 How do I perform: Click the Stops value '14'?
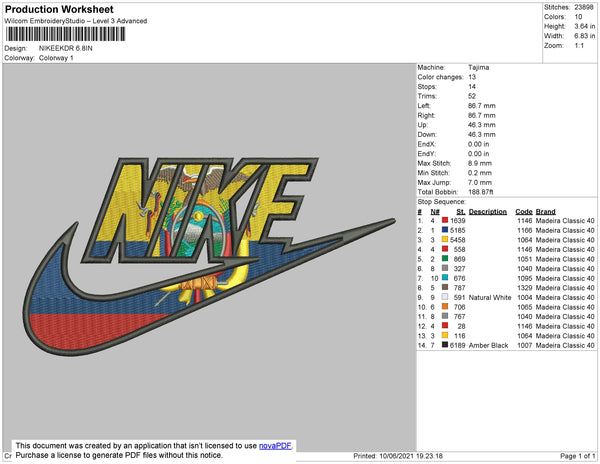[472, 86]
